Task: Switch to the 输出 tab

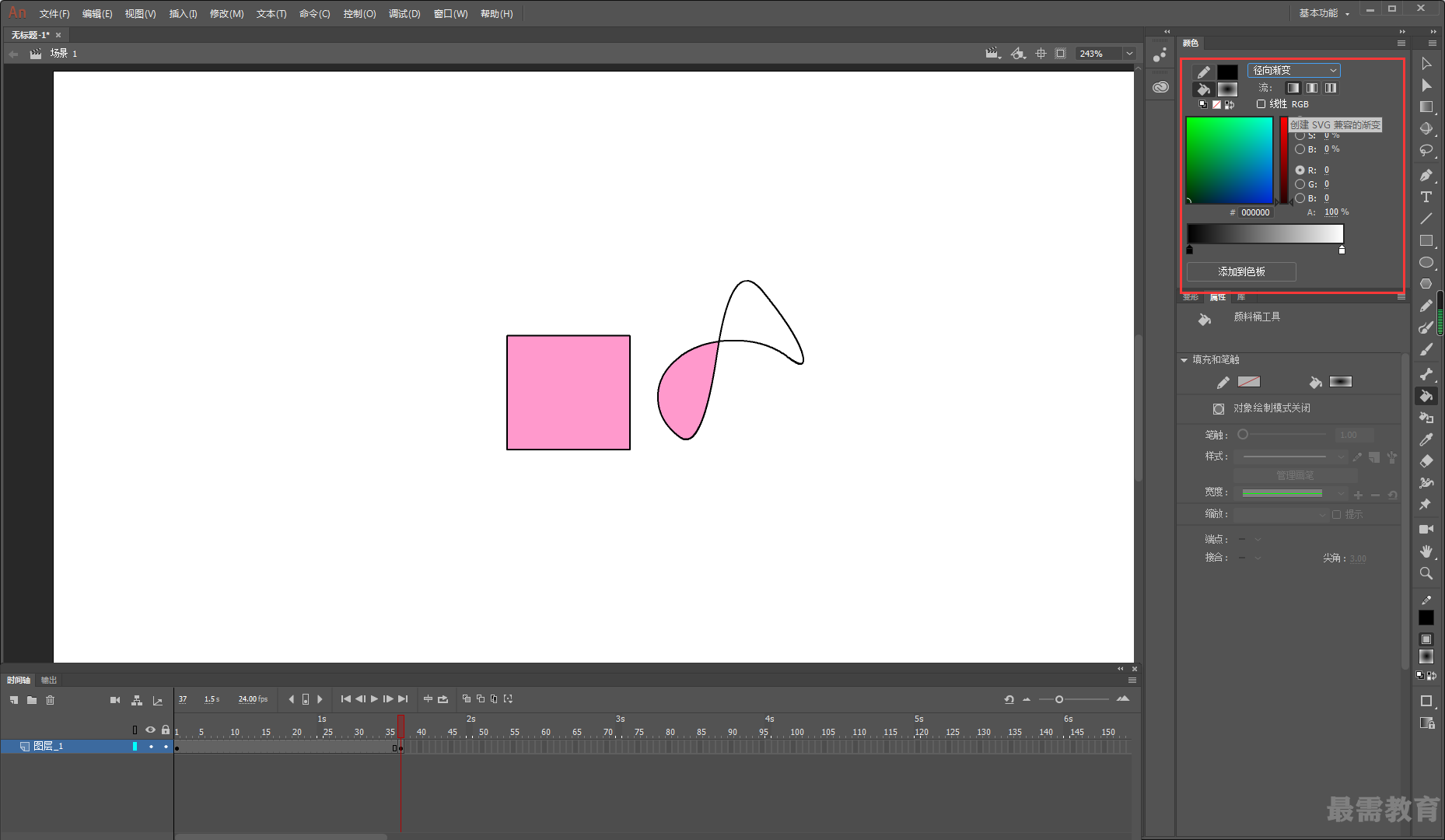Action: pyautogui.click(x=49, y=681)
